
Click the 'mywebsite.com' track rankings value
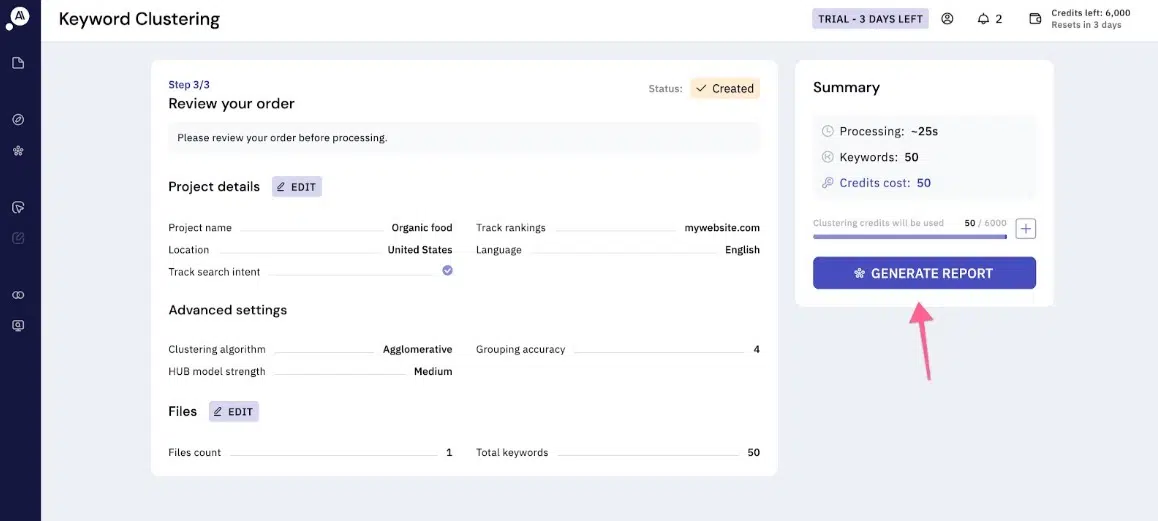click(x=722, y=228)
